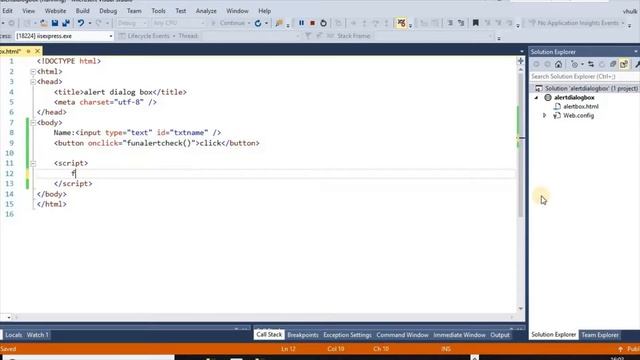Click the blue Refresh browser icon

pos(258,23)
